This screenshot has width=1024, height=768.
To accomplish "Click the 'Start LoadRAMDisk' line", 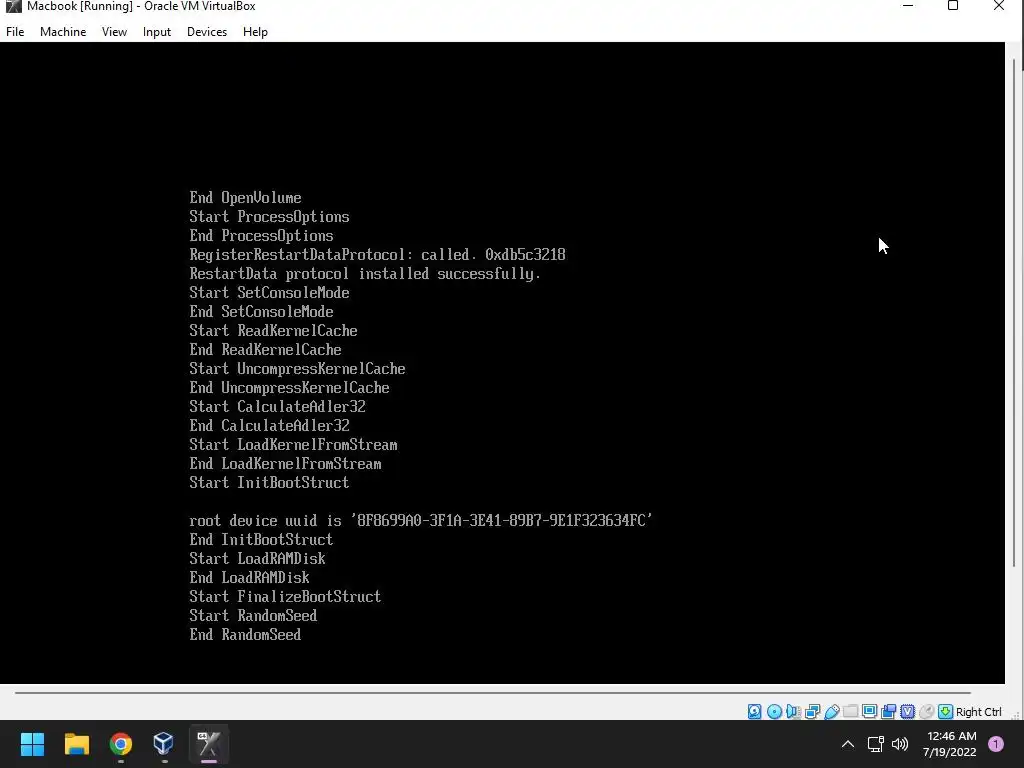I will (257, 558).
